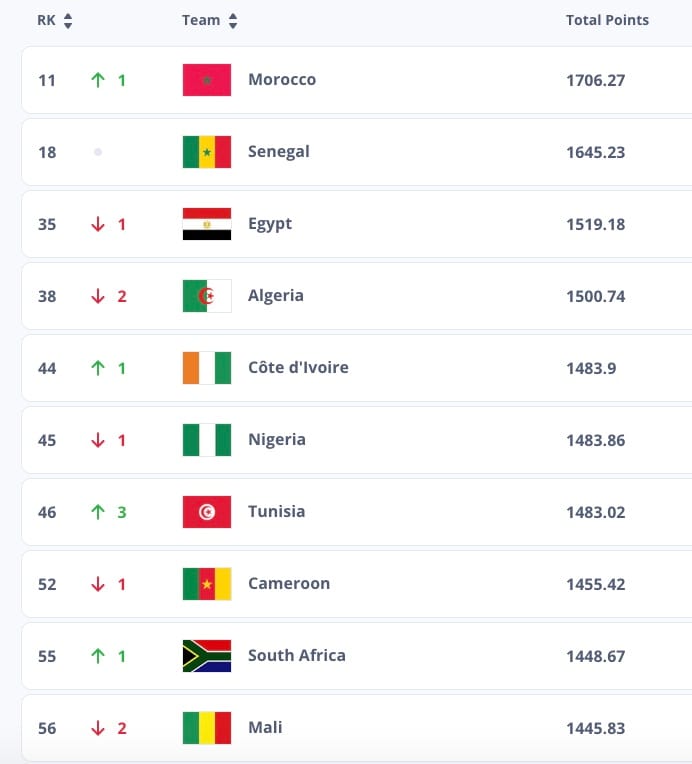The image size is (692, 764).
Task: Click Tunisia's green up-arrow rank indicator
Action: 98,512
